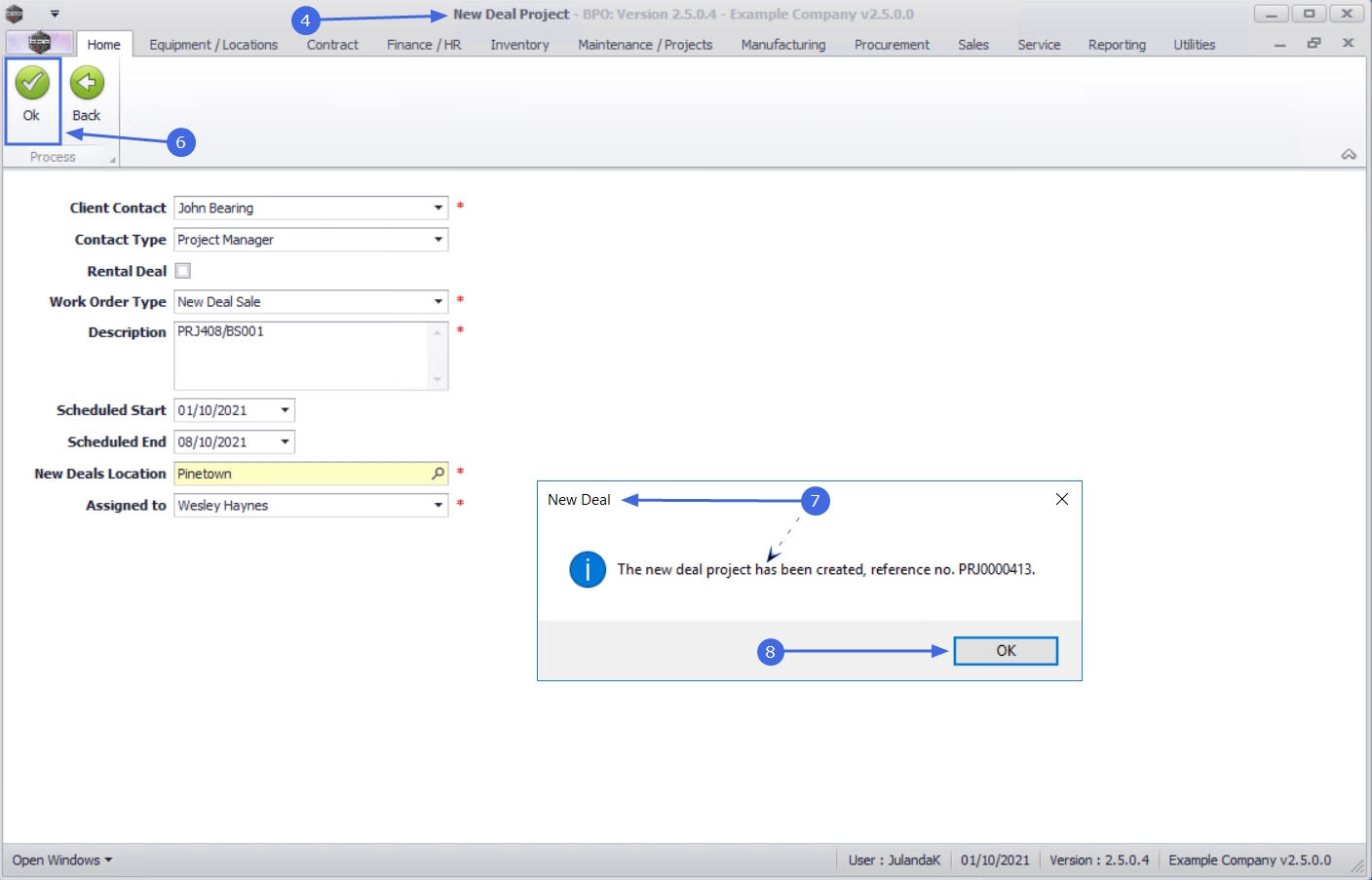Open the Open Windows dropdown in status bar
The height and width of the screenshot is (880, 1372).
pos(62,861)
